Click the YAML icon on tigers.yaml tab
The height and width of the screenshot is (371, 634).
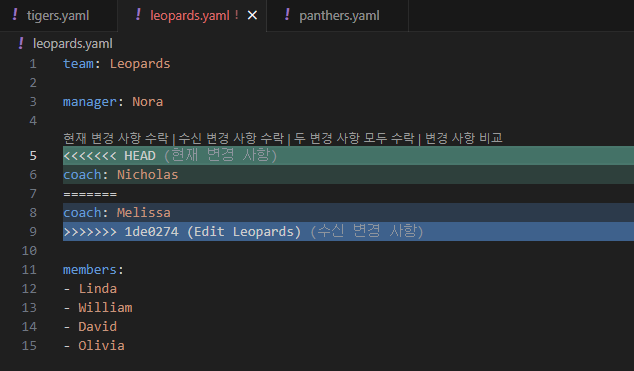(15, 15)
